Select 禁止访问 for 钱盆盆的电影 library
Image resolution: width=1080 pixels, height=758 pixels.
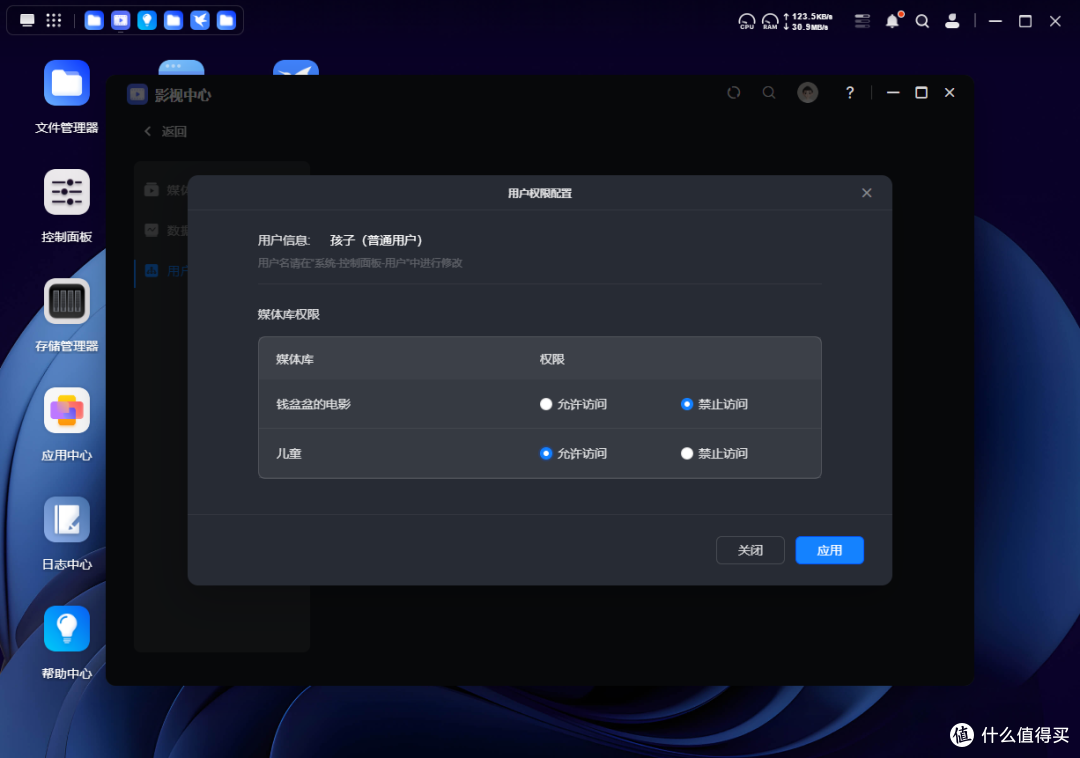(x=687, y=404)
